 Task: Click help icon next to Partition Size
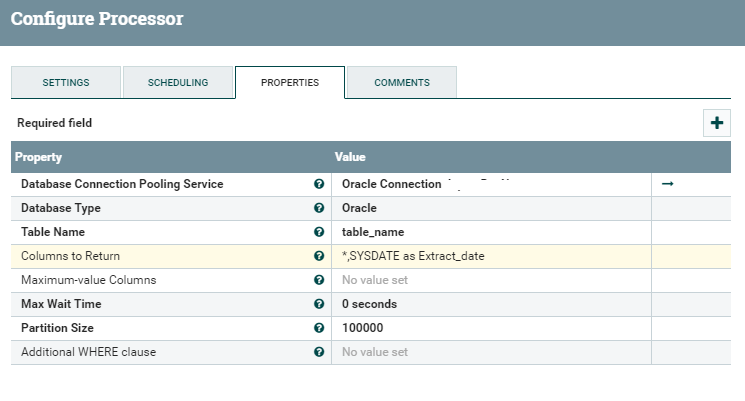coord(319,328)
